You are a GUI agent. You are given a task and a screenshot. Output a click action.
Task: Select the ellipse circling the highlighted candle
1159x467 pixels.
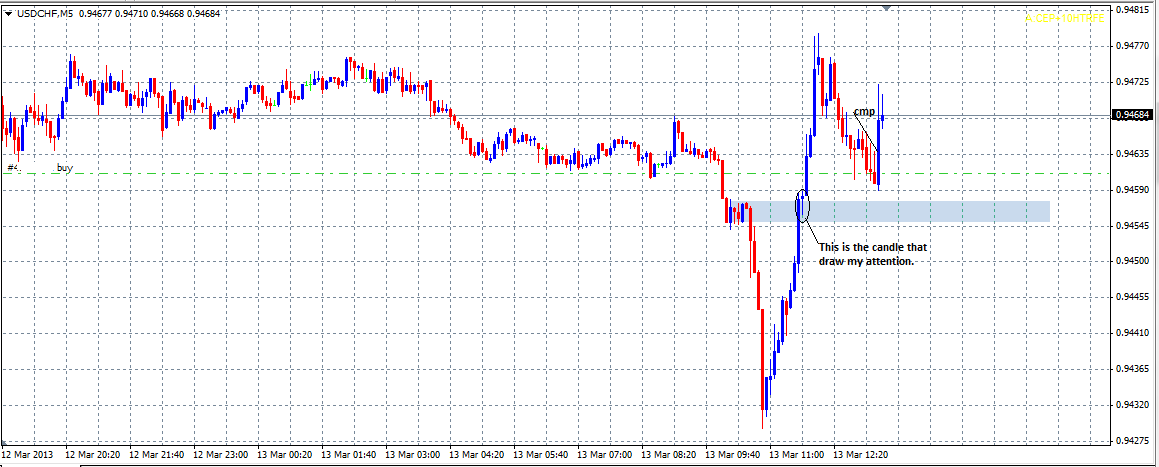point(802,204)
